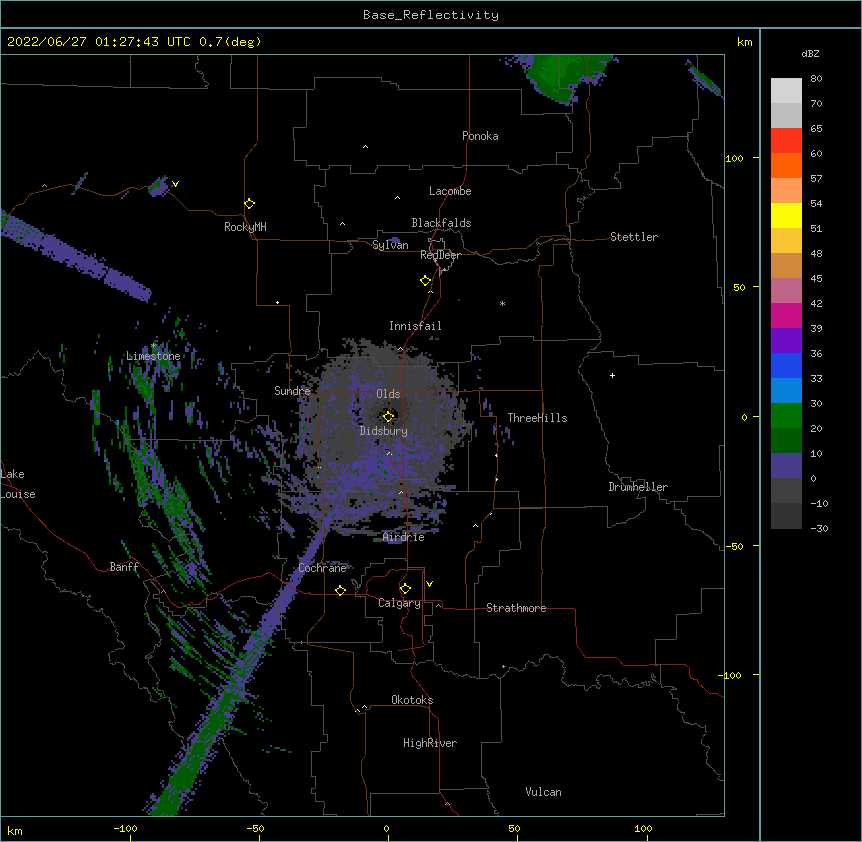This screenshot has height=842, width=862.
Task: Click the Base_Reflectivity title
Action: 431,15
